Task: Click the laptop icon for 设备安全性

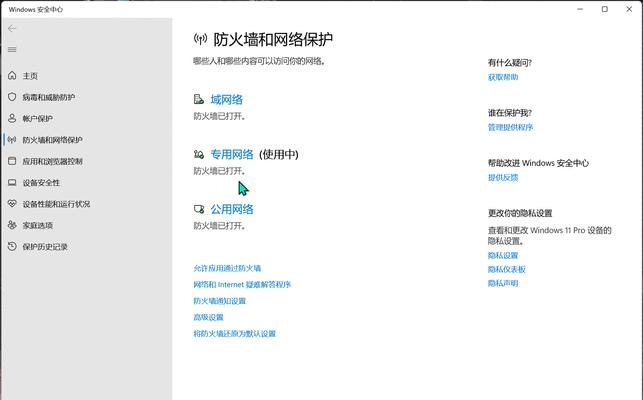Action: [x=12, y=182]
